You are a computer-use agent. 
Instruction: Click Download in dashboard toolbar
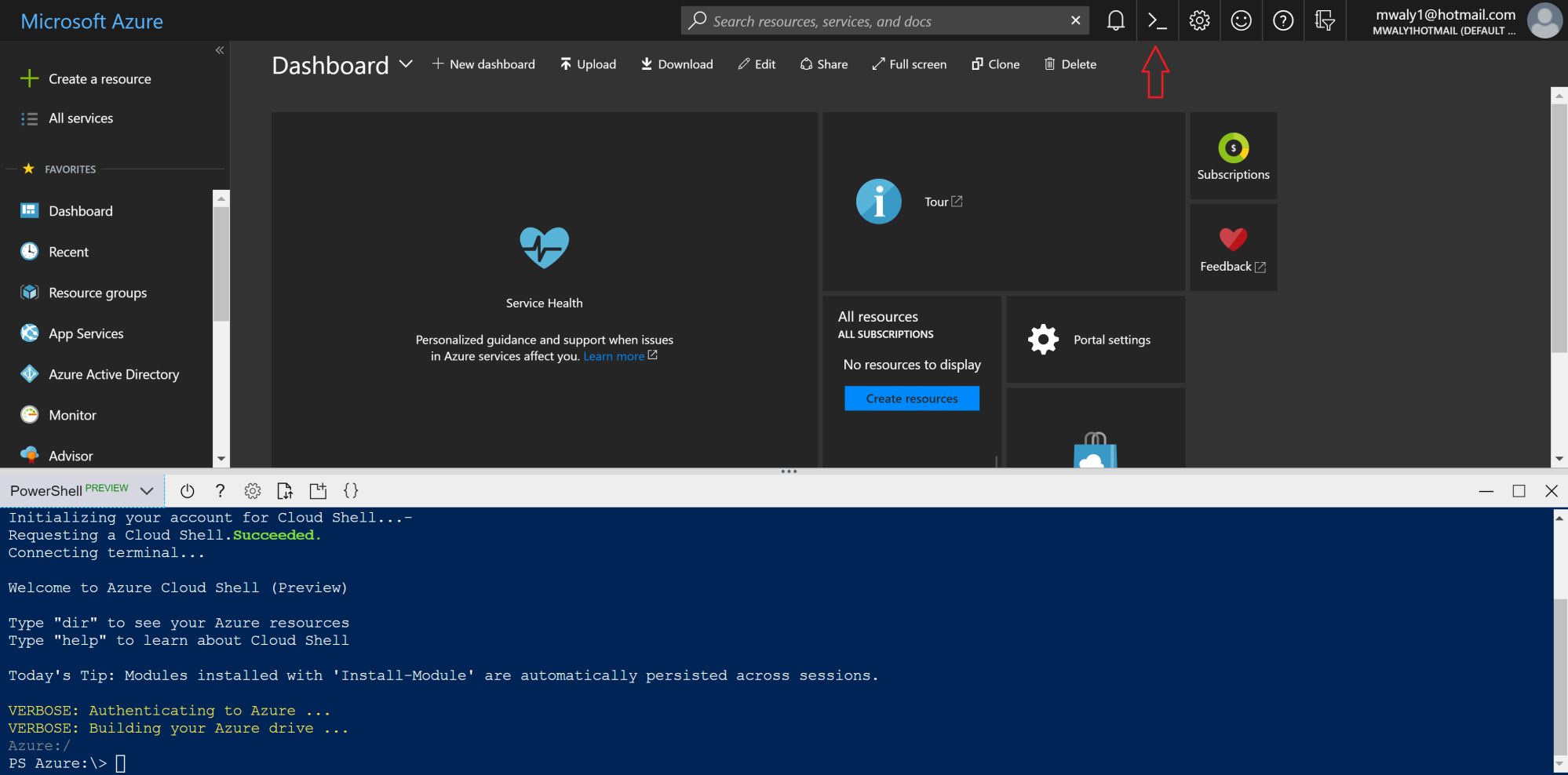pos(676,64)
